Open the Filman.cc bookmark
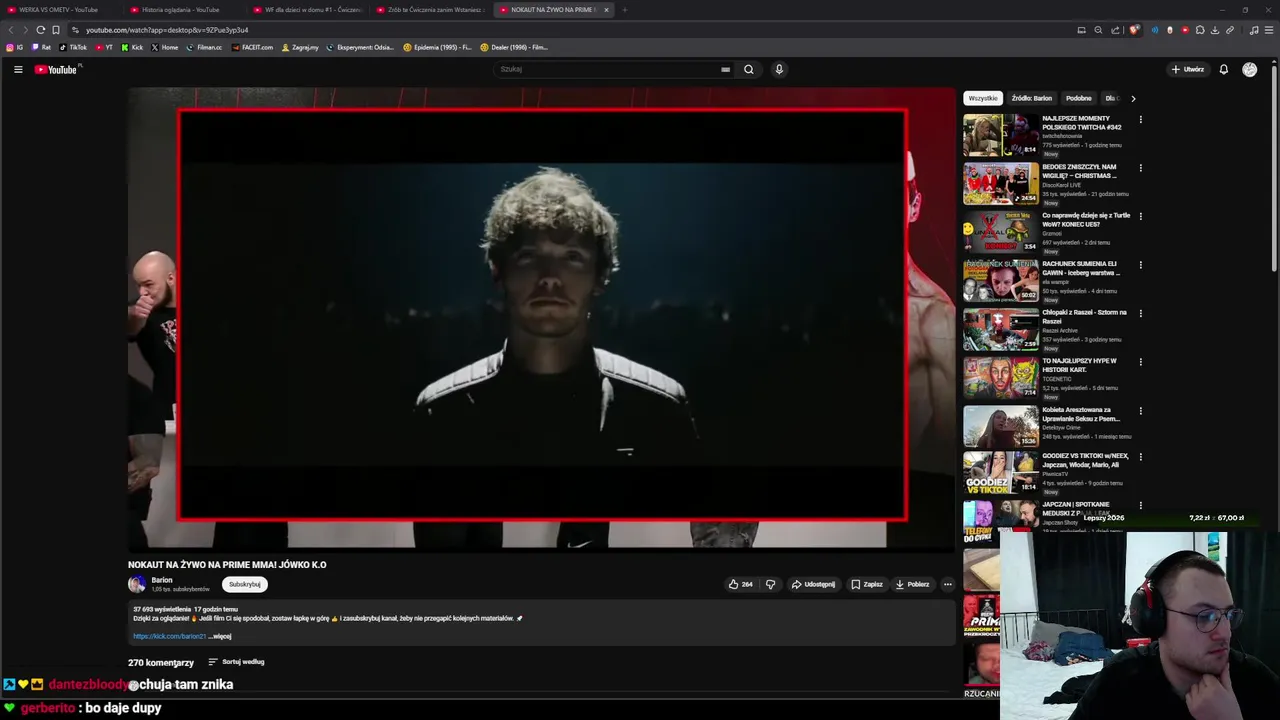Viewport: 1280px width, 720px height. pyautogui.click(x=204, y=47)
